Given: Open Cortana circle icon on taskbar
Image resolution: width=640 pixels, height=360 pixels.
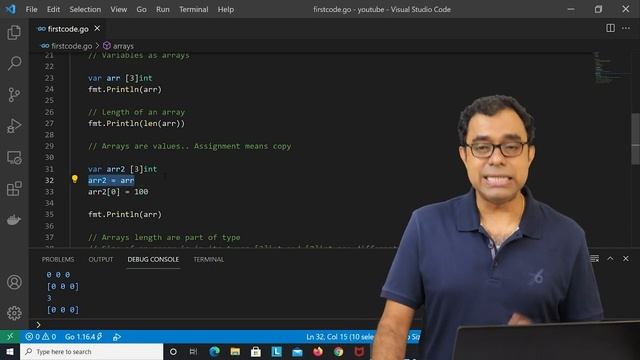Looking at the screenshot, I should tap(173, 352).
